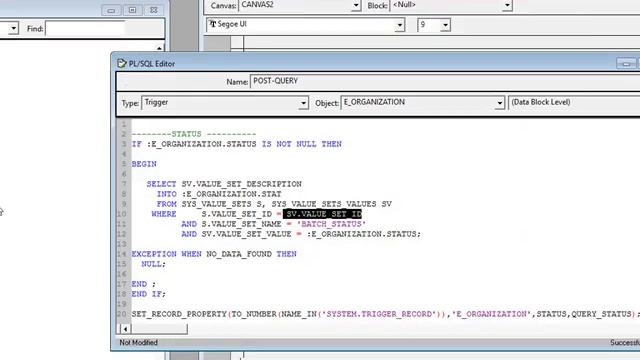
Task: Minimize the PL/SQL Editor window
Action: [626, 64]
